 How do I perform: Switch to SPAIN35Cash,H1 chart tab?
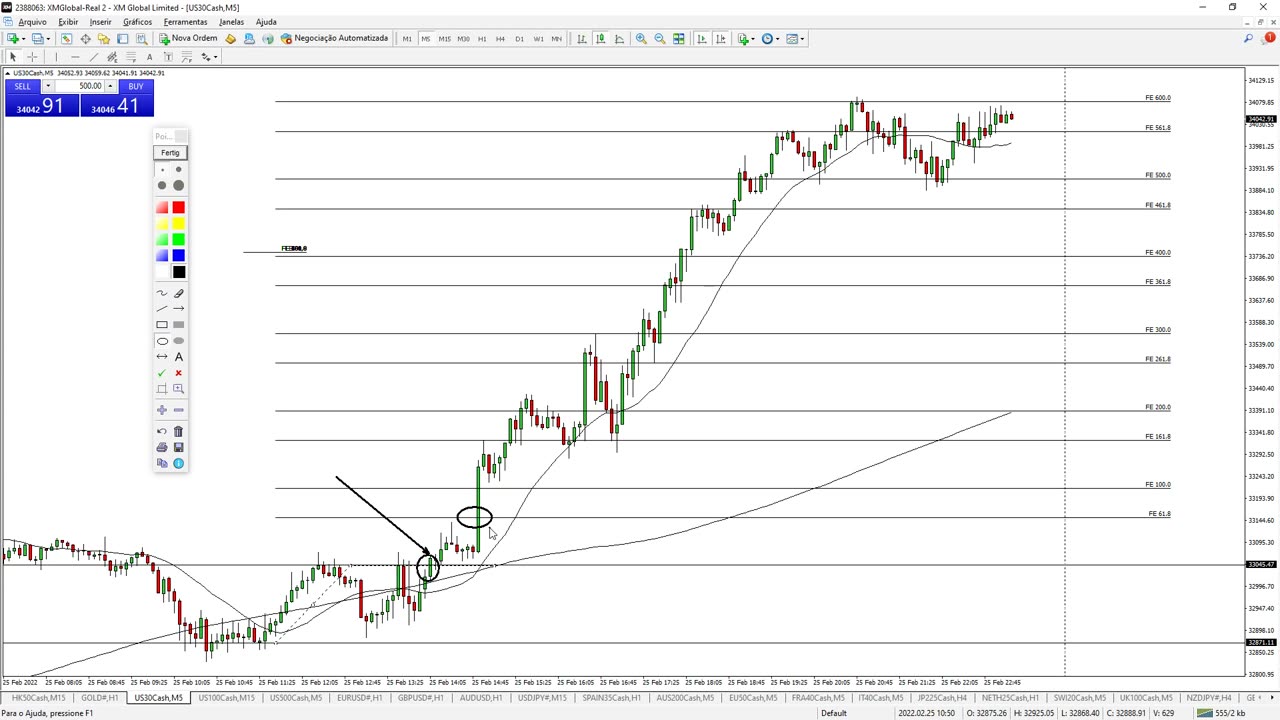(610, 698)
